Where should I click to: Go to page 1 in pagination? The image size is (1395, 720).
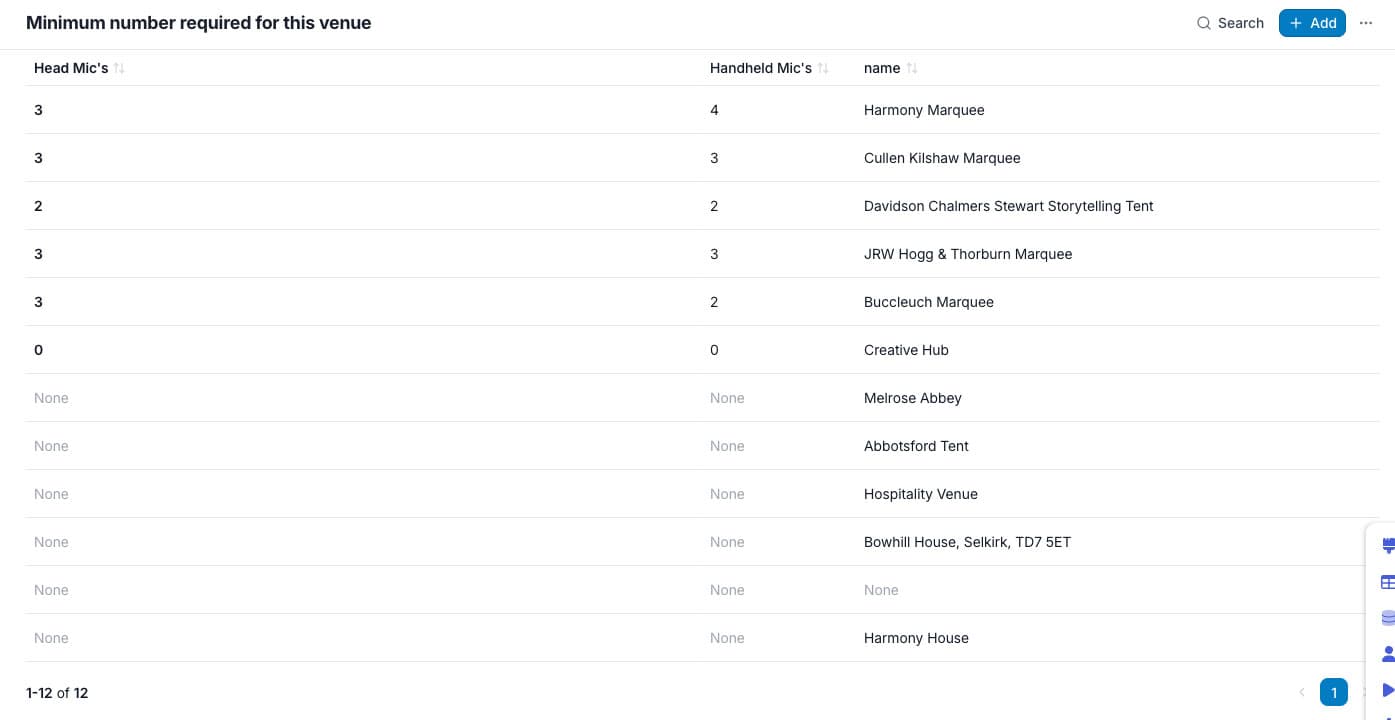(1333, 692)
